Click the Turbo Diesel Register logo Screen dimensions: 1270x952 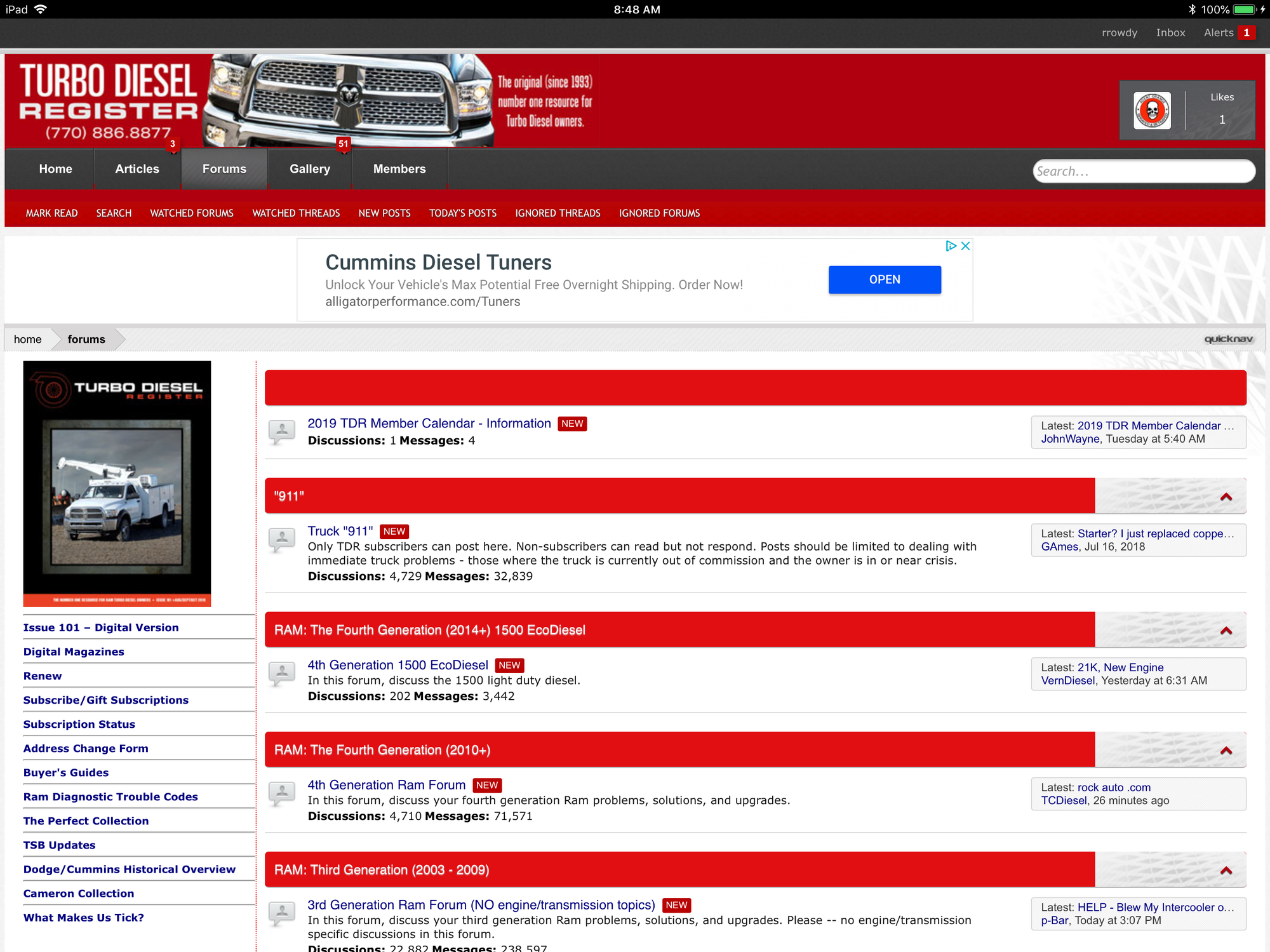click(x=108, y=100)
